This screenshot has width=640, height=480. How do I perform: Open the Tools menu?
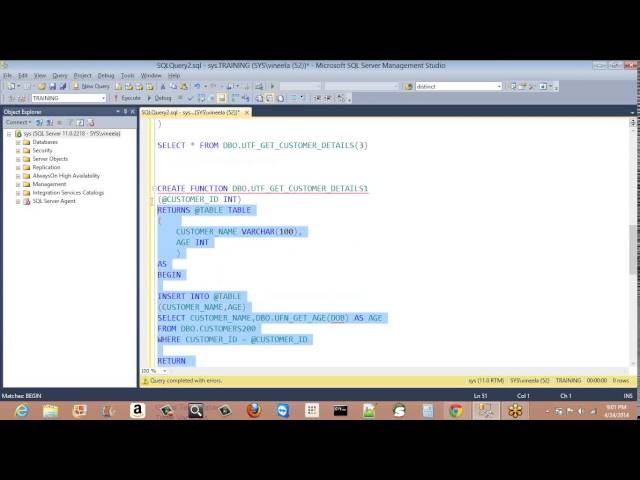(127, 76)
